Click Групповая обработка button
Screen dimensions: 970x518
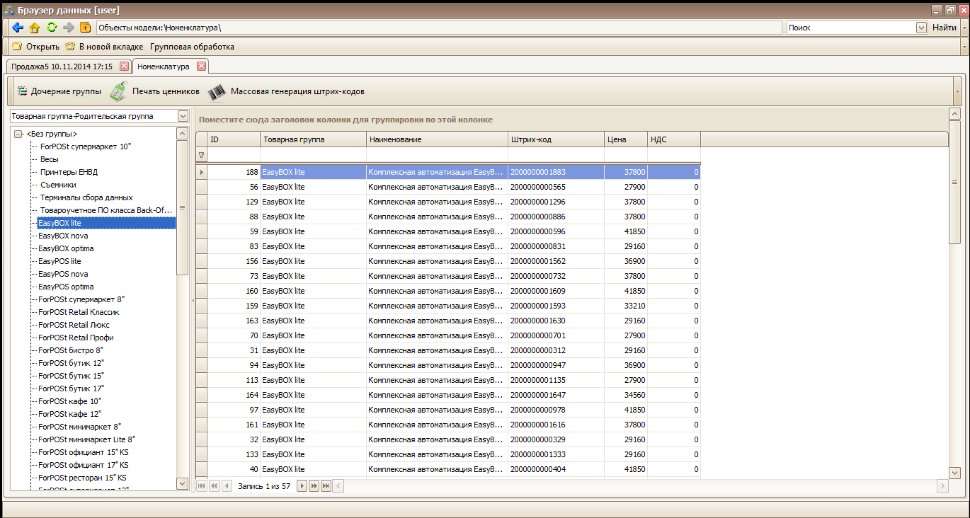tap(192, 46)
